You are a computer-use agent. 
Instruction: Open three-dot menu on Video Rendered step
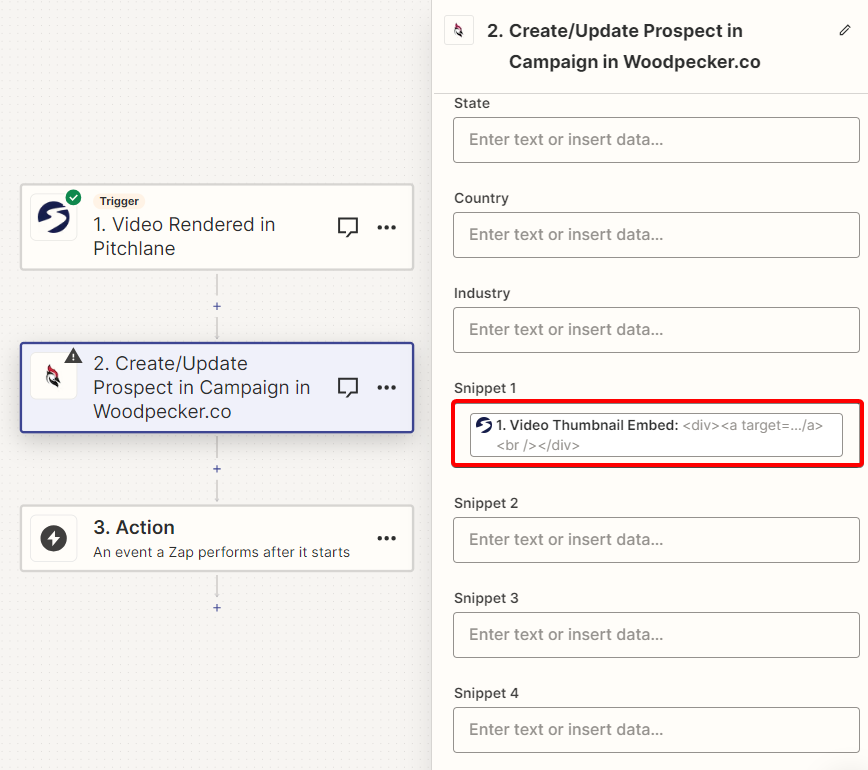coord(386,228)
